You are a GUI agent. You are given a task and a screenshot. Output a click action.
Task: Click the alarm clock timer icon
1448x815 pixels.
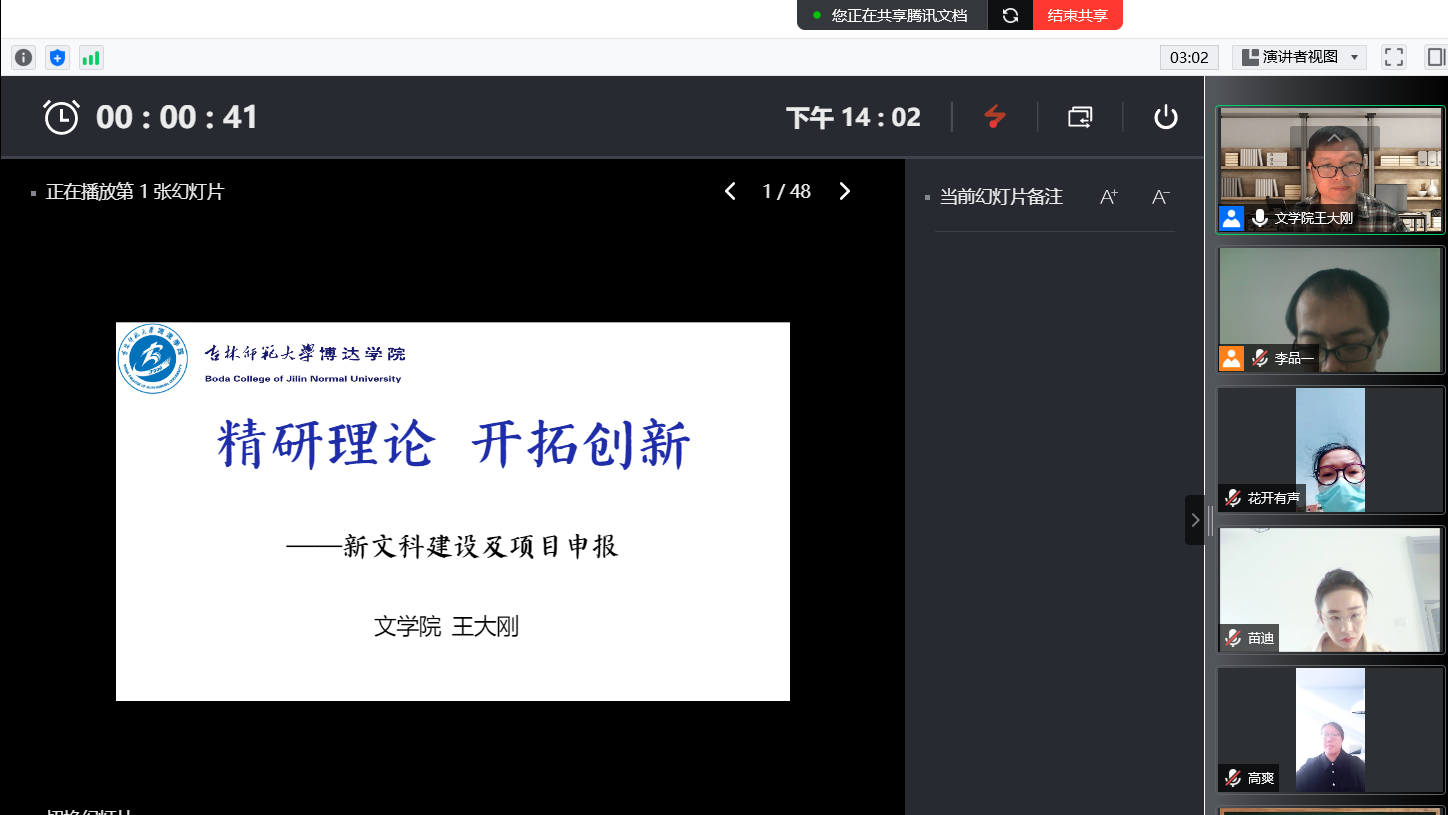point(61,117)
